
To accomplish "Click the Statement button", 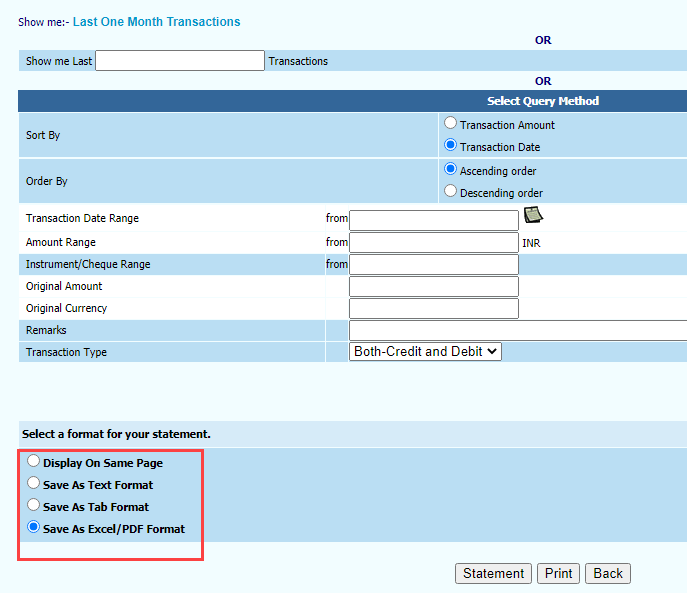I will coord(493,573).
